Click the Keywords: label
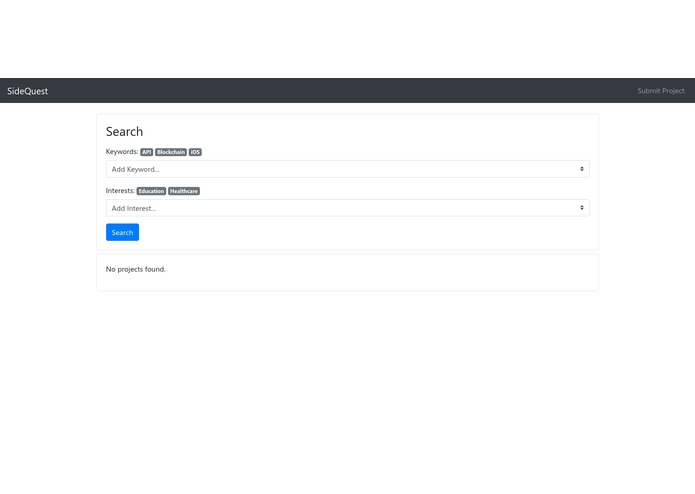This screenshot has width=695, height=494. (122, 152)
